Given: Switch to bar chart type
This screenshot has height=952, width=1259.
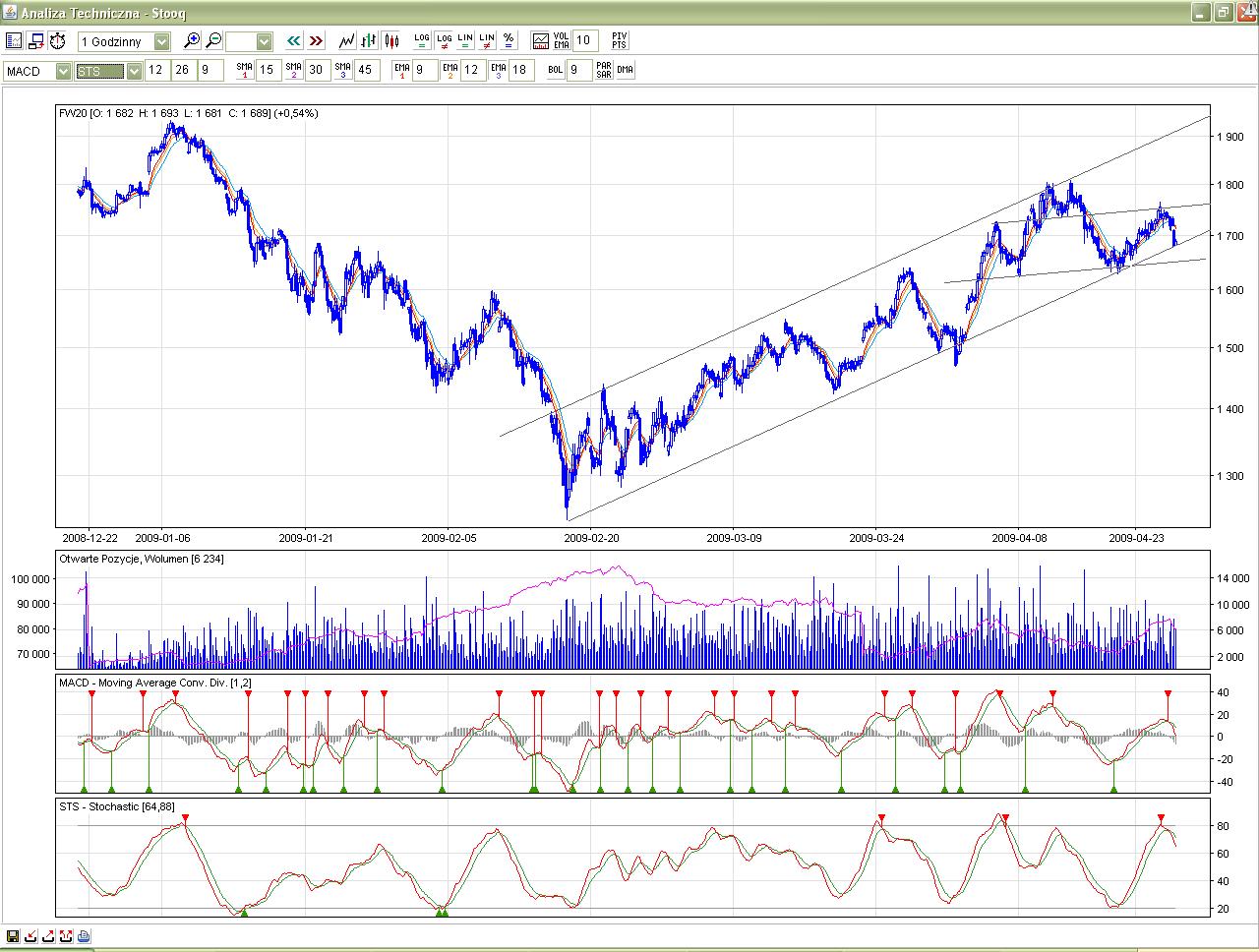Looking at the screenshot, I should pyautogui.click(x=369, y=41).
